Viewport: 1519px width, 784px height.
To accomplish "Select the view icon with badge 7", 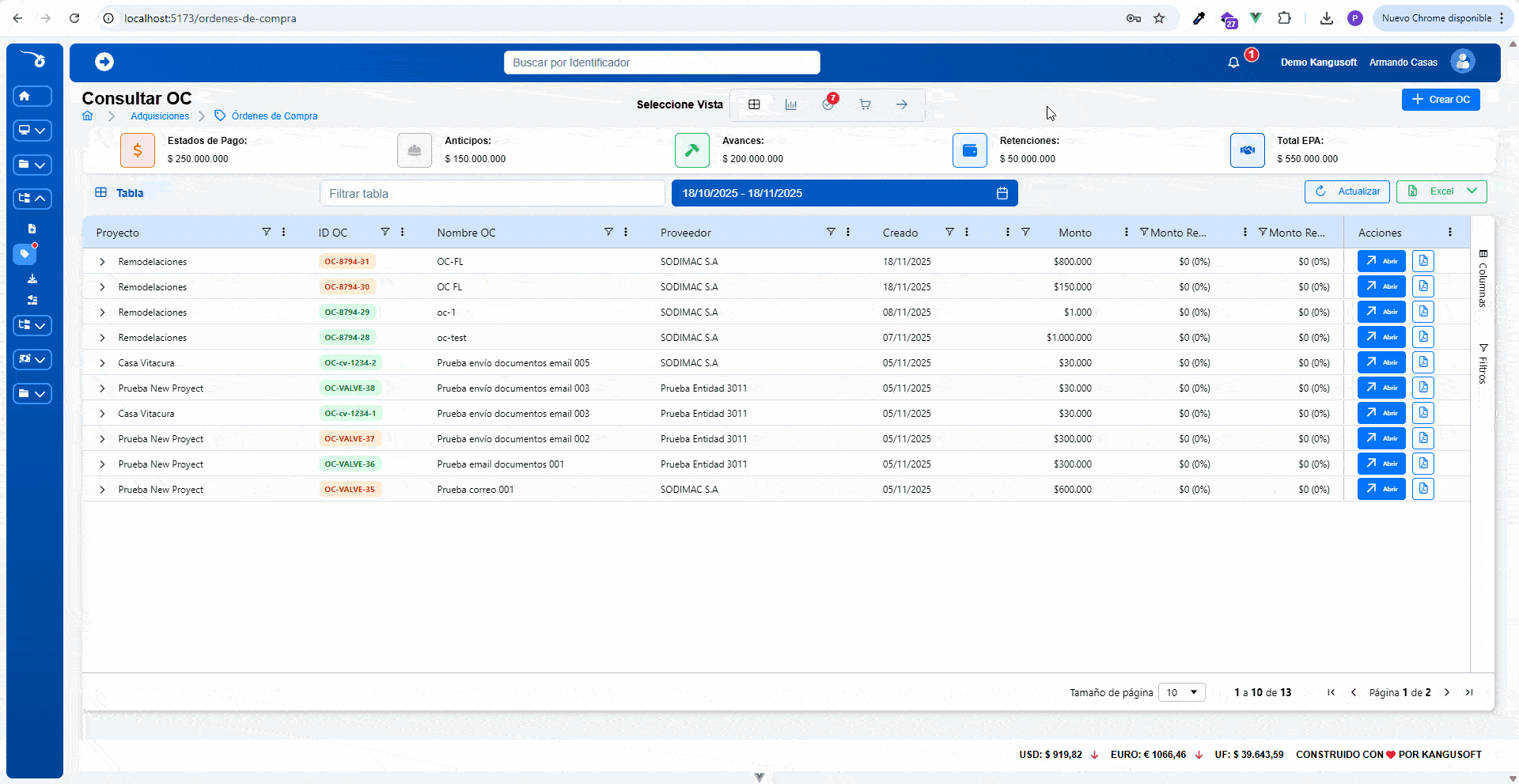I will tap(828, 104).
